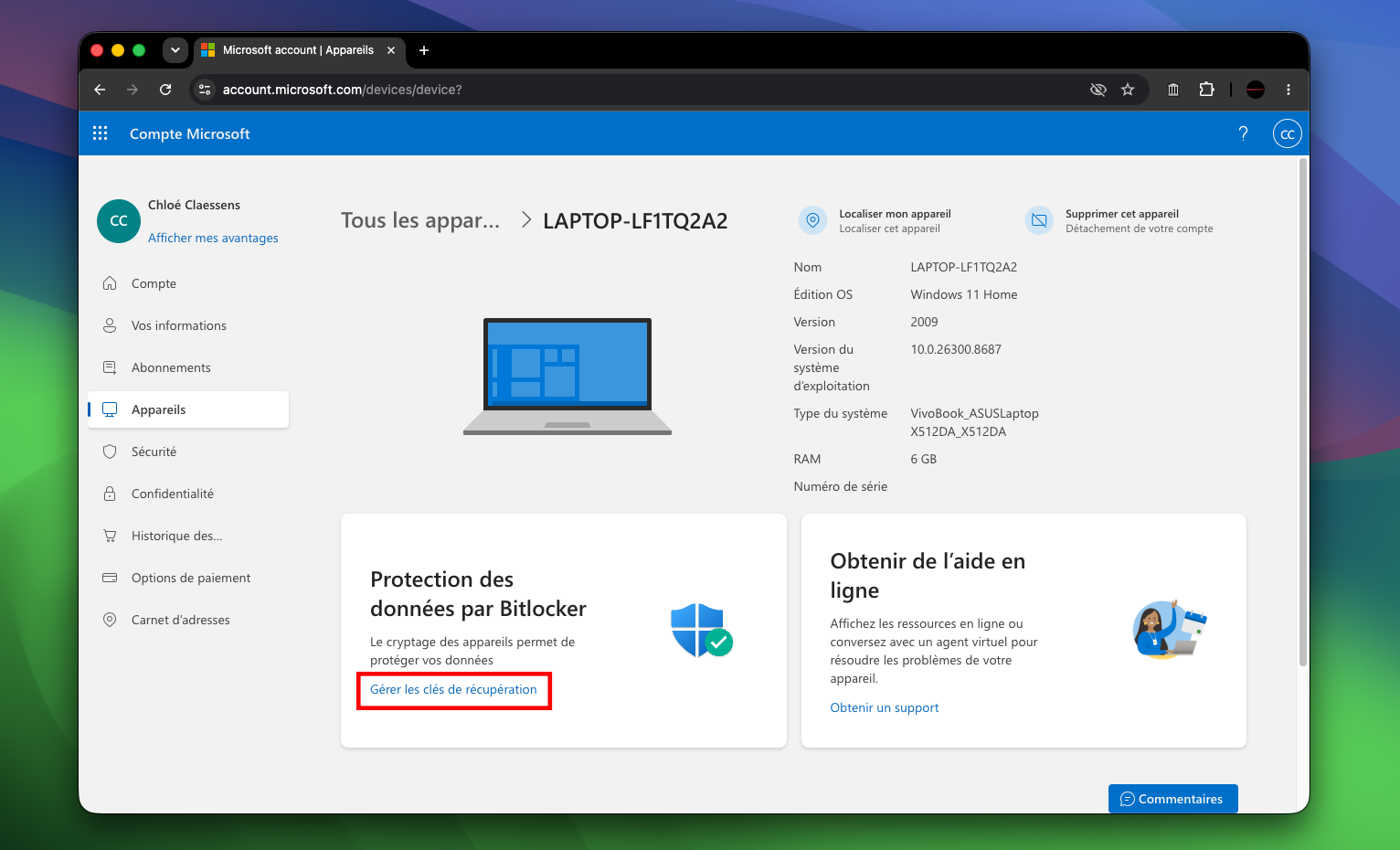Open a new browser tab
1400x850 pixels.
[424, 50]
